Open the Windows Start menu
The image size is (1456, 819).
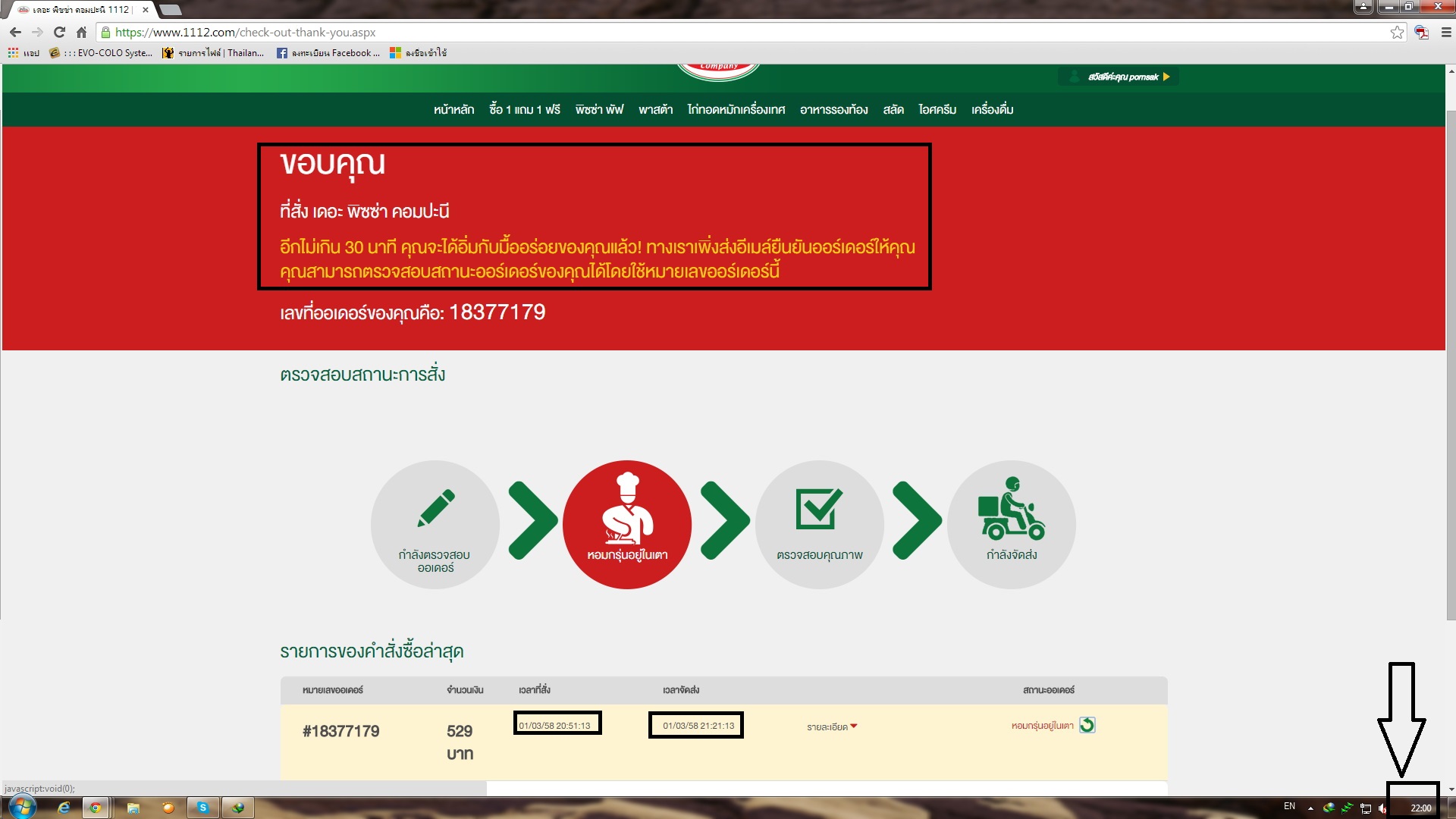[22, 807]
